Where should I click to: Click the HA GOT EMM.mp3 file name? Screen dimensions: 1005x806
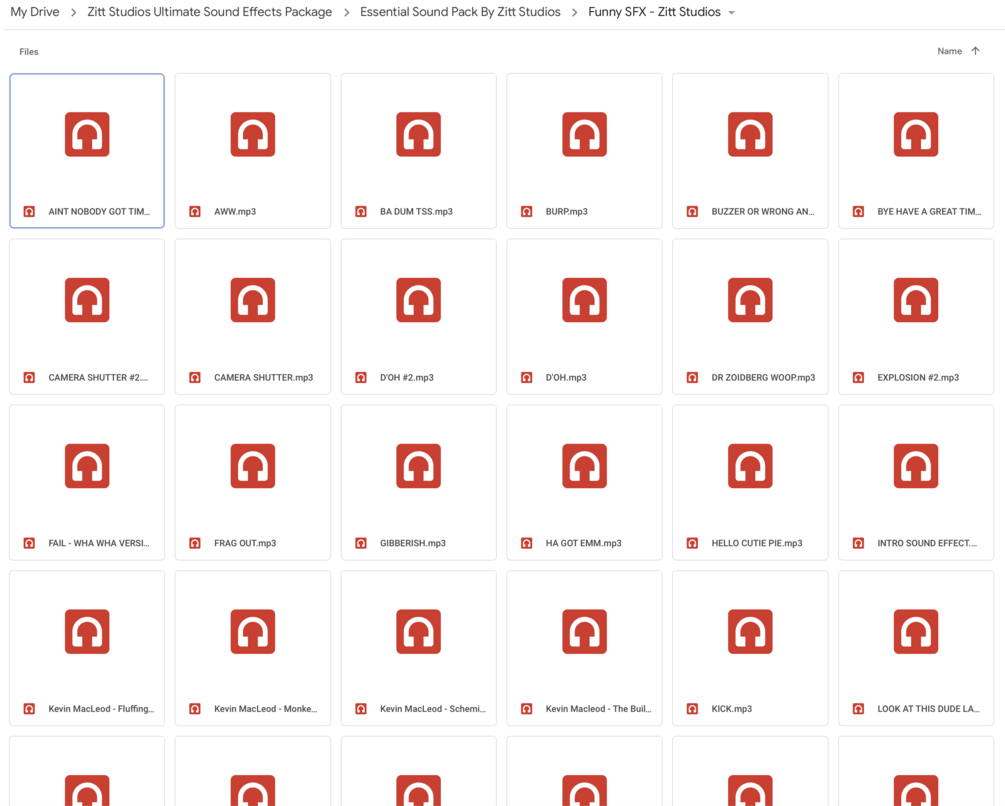click(583, 543)
